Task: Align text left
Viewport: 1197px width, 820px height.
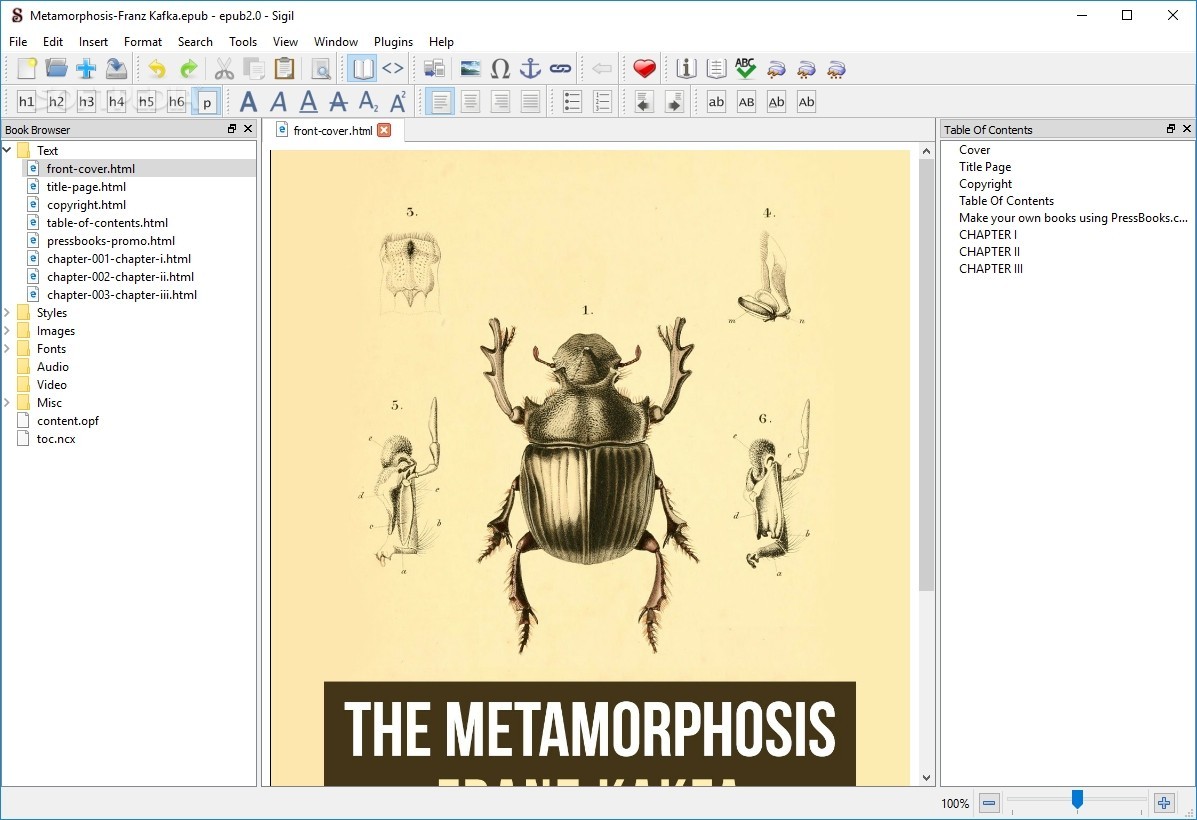Action: [x=440, y=102]
